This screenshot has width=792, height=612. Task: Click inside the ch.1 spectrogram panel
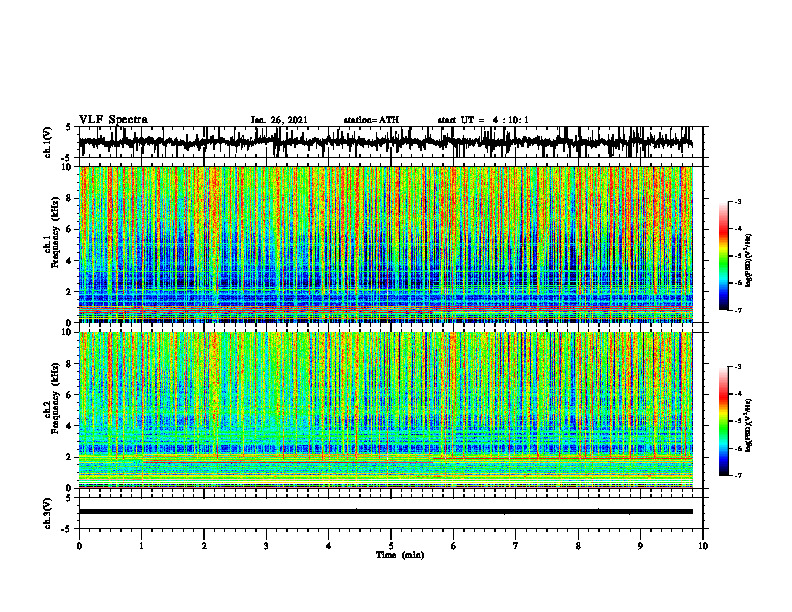click(x=386, y=244)
